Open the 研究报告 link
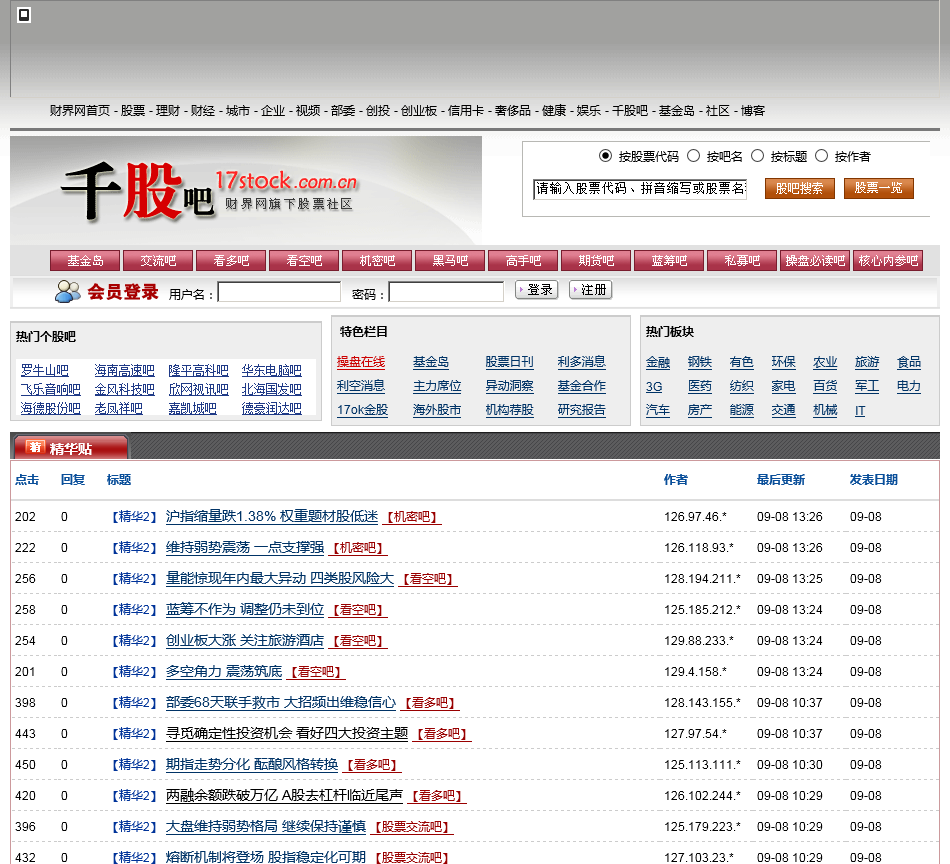The width and height of the screenshot is (950, 864). (582, 410)
